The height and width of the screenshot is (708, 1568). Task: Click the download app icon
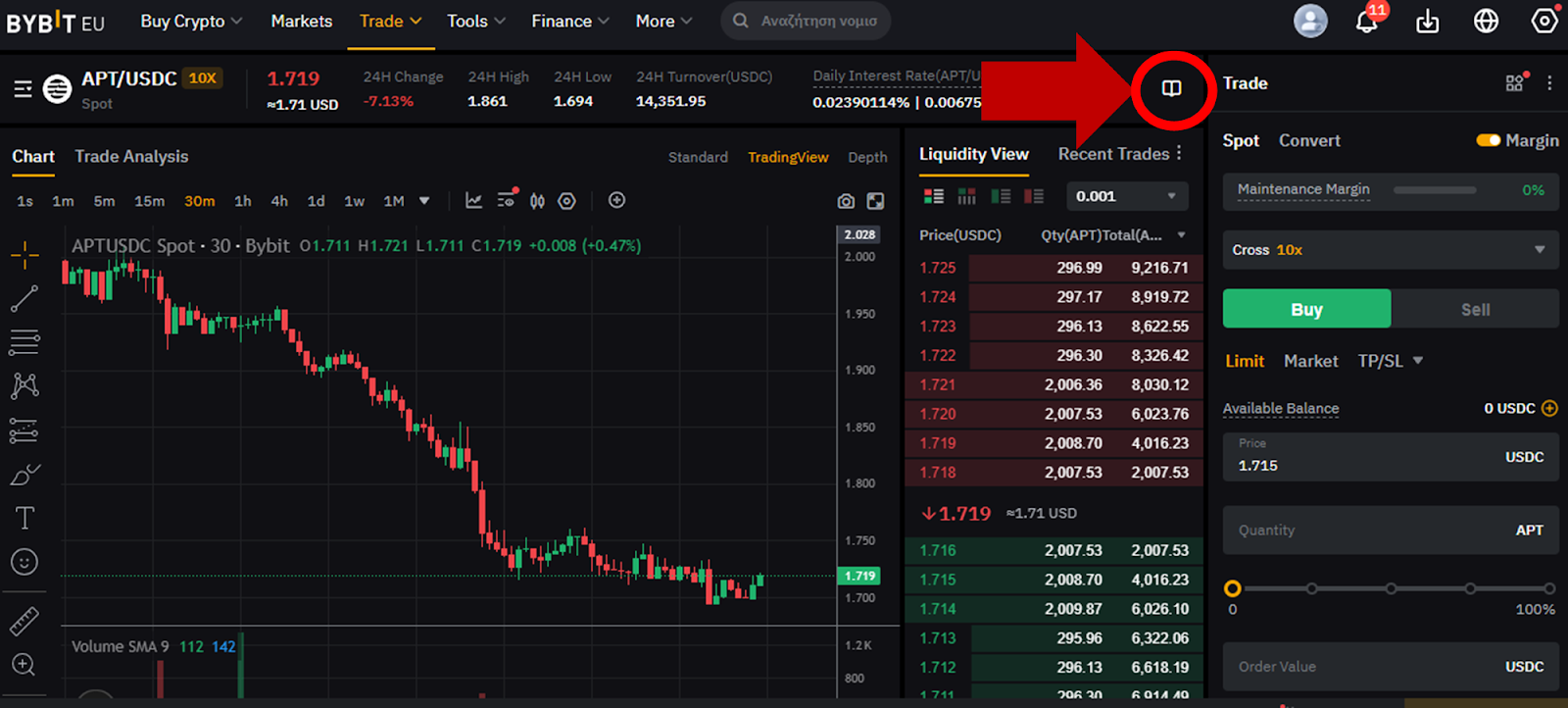[1428, 21]
